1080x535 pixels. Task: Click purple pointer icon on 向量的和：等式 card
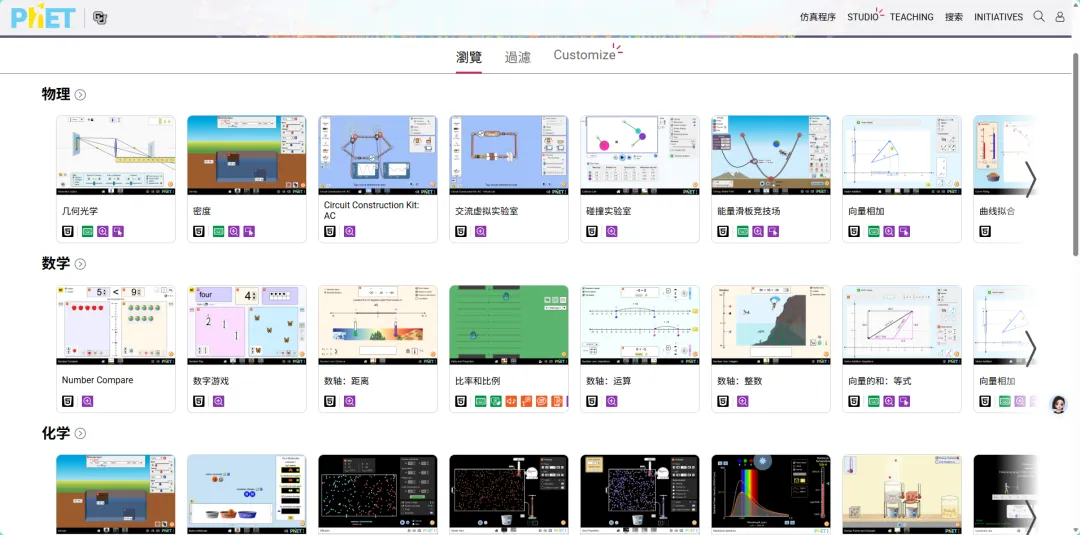(904, 401)
